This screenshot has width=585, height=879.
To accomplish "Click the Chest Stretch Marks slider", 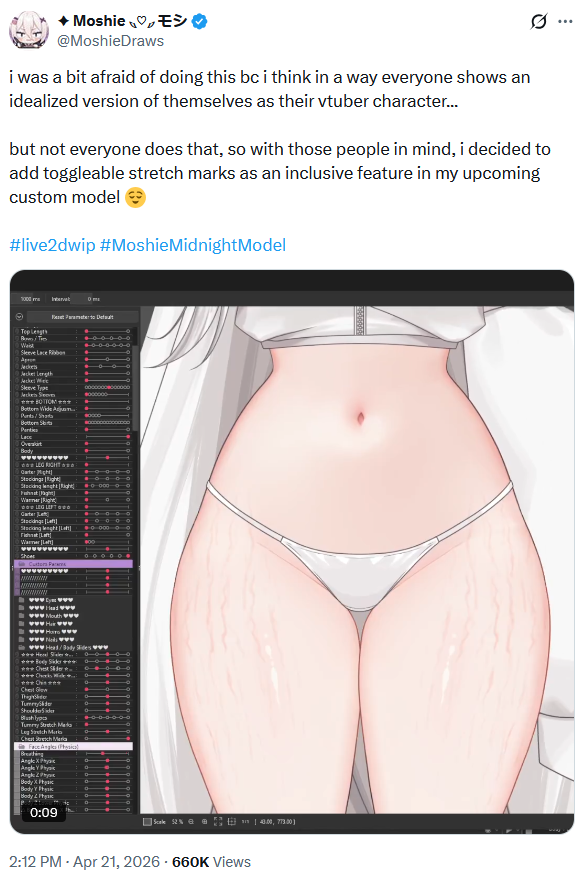I will click(x=107, y=738).
